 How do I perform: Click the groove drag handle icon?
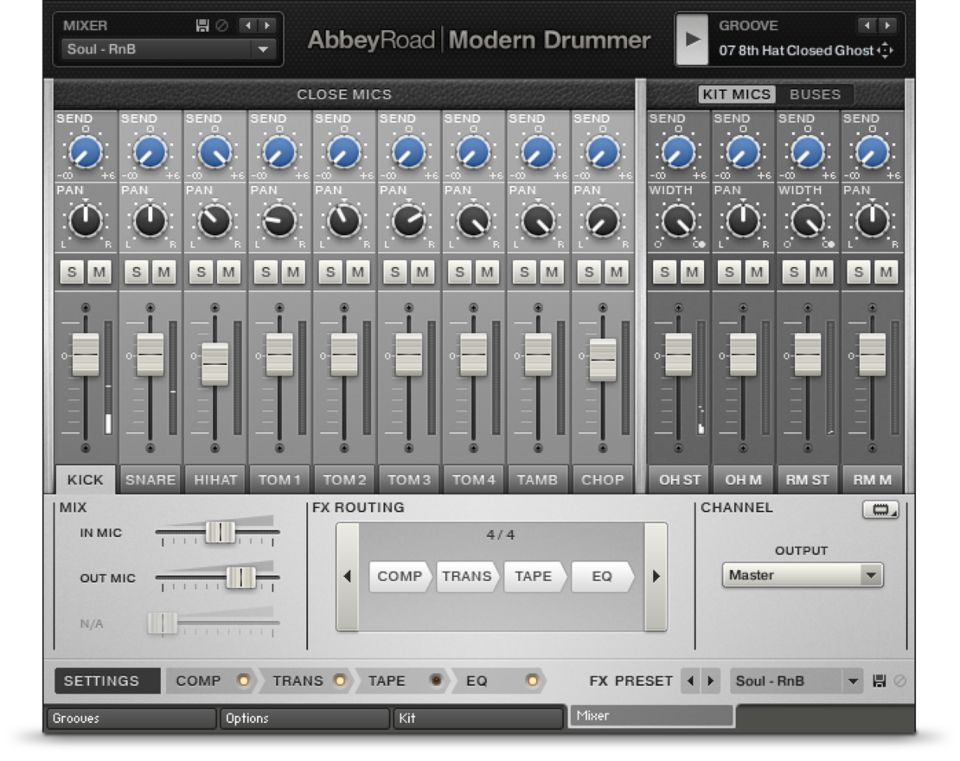(x=885, y=50)
